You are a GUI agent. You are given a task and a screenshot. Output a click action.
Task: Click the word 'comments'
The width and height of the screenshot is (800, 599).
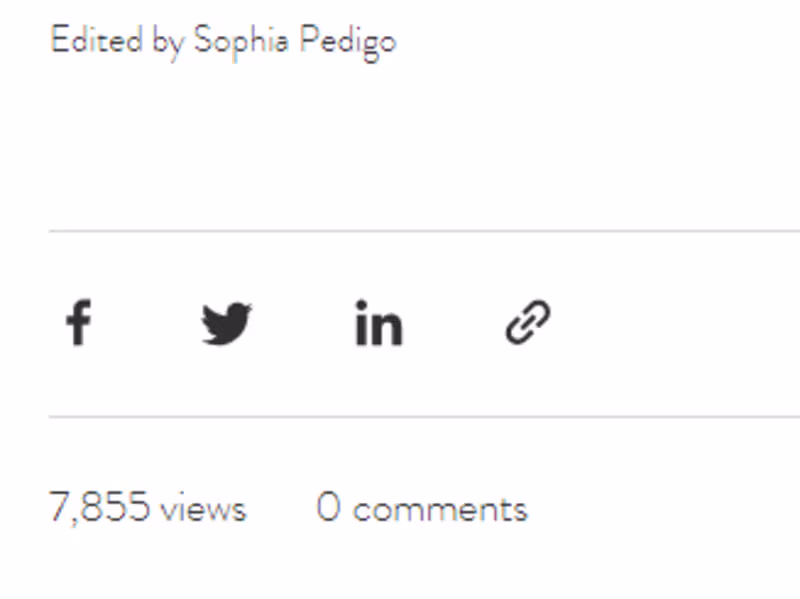[440, 510]
